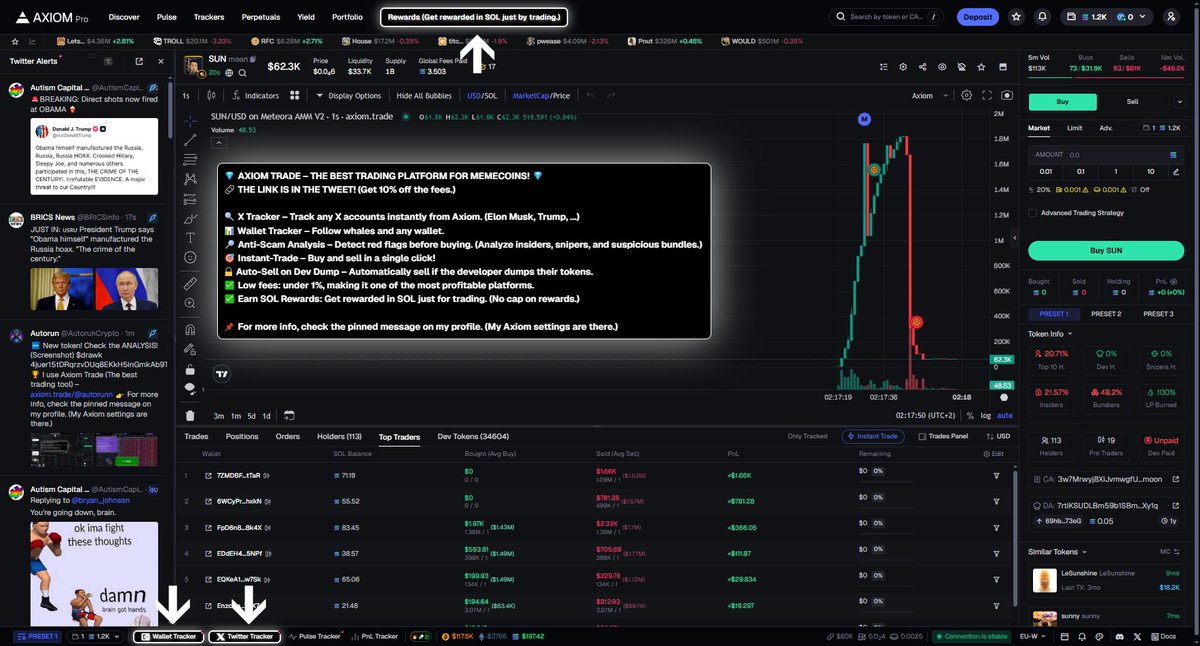Toggle visibility eye icon in token header
Viewport: 1200px width, 646px height.
coord(942,66)
